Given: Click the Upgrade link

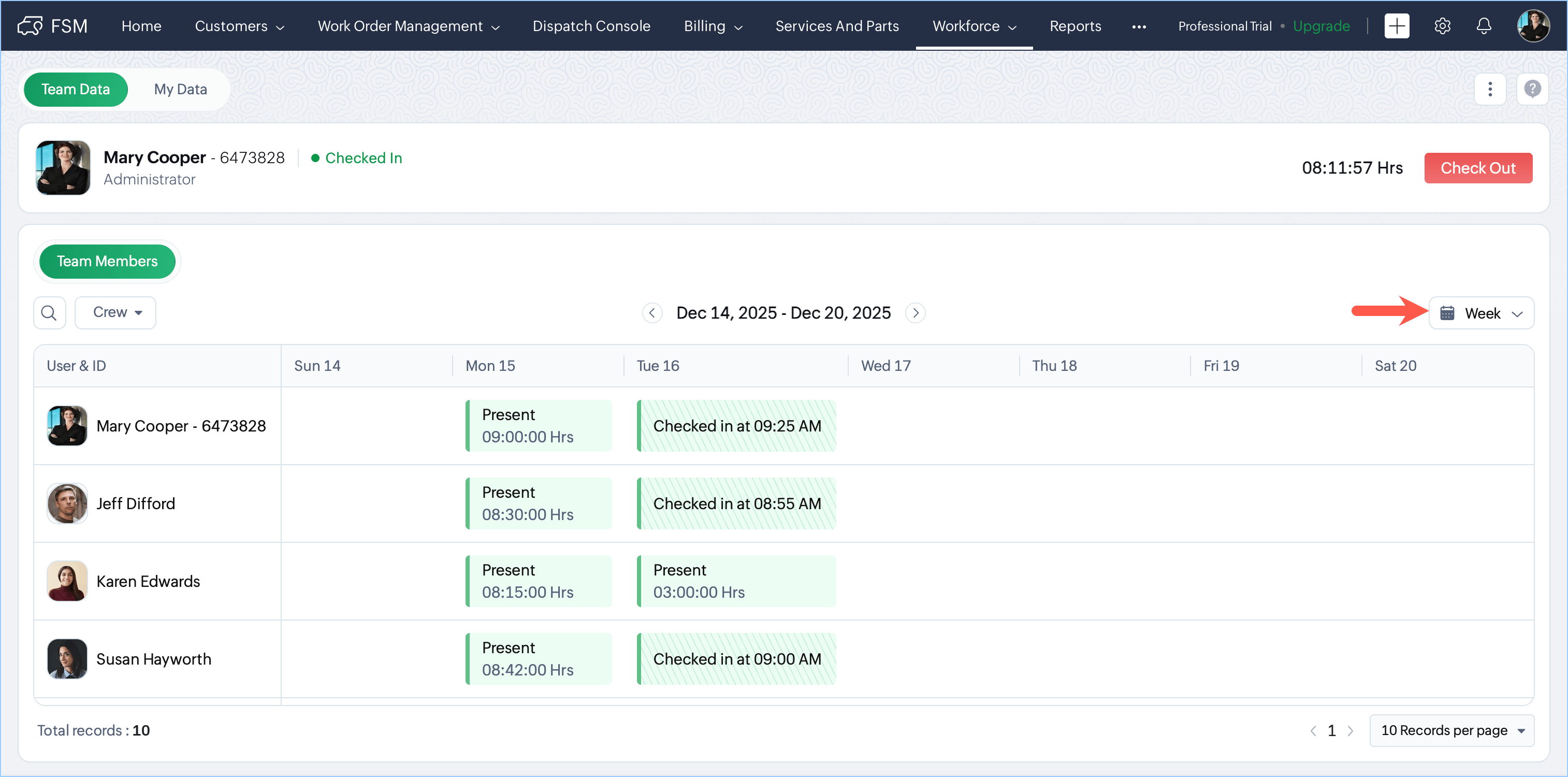Looking at the screenshot, I should tap(1321, 26).
